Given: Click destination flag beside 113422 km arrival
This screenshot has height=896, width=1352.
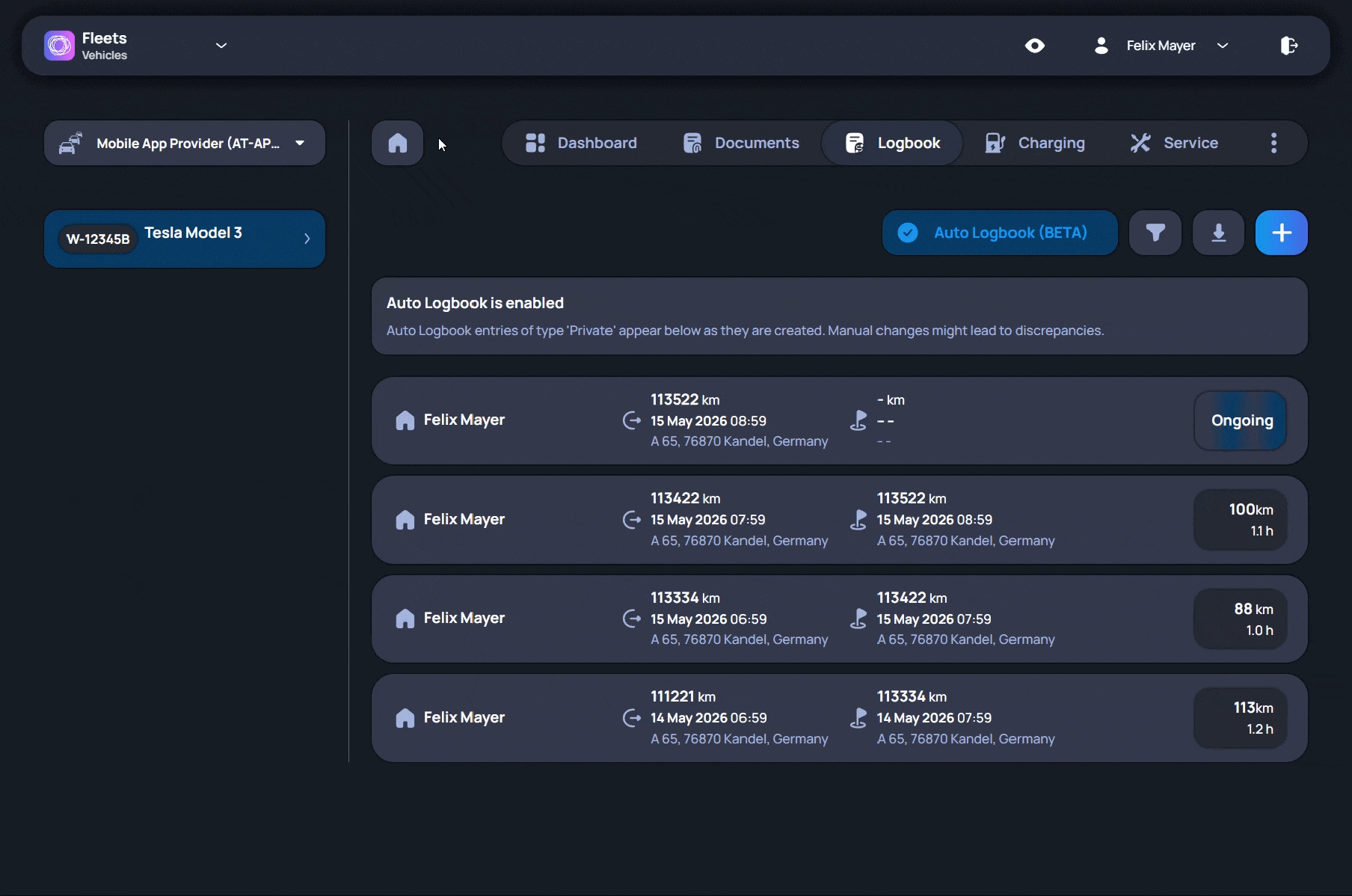Looking at the screenshot, I should [x=858, y=619].
